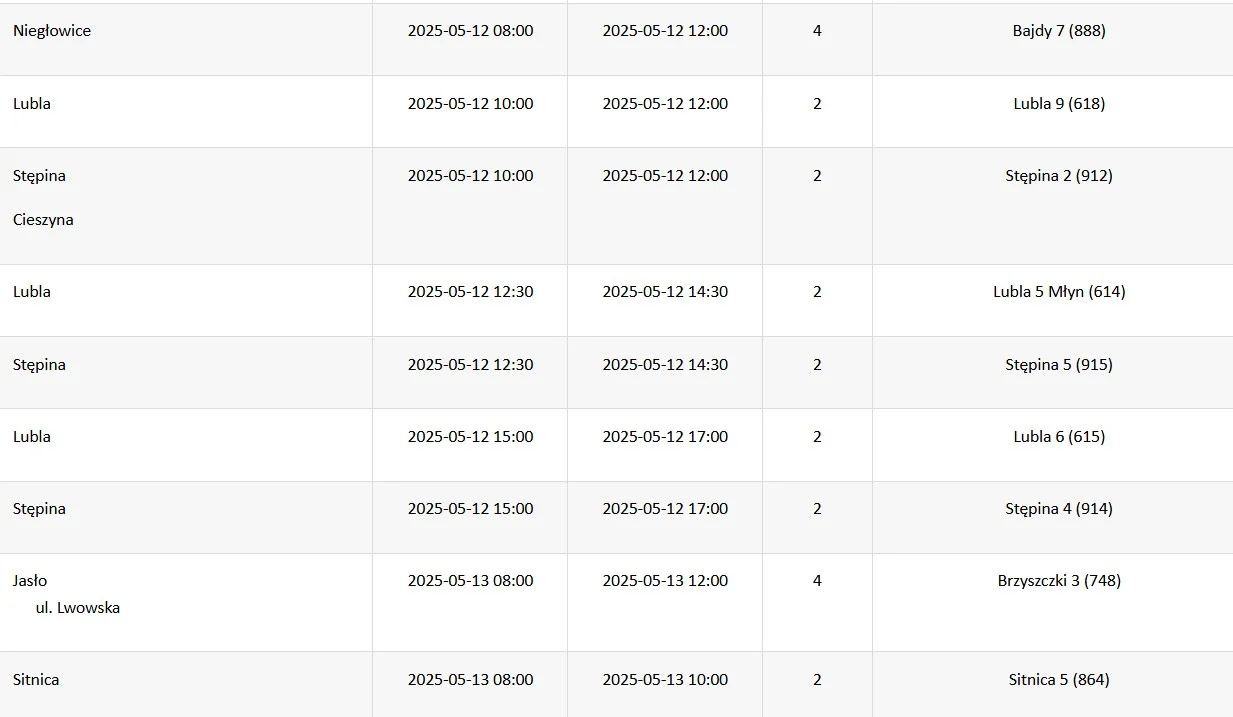1233x717 pixels.
Task: Select Stępina 5 (915) station cell
Action: point(1059,365)
